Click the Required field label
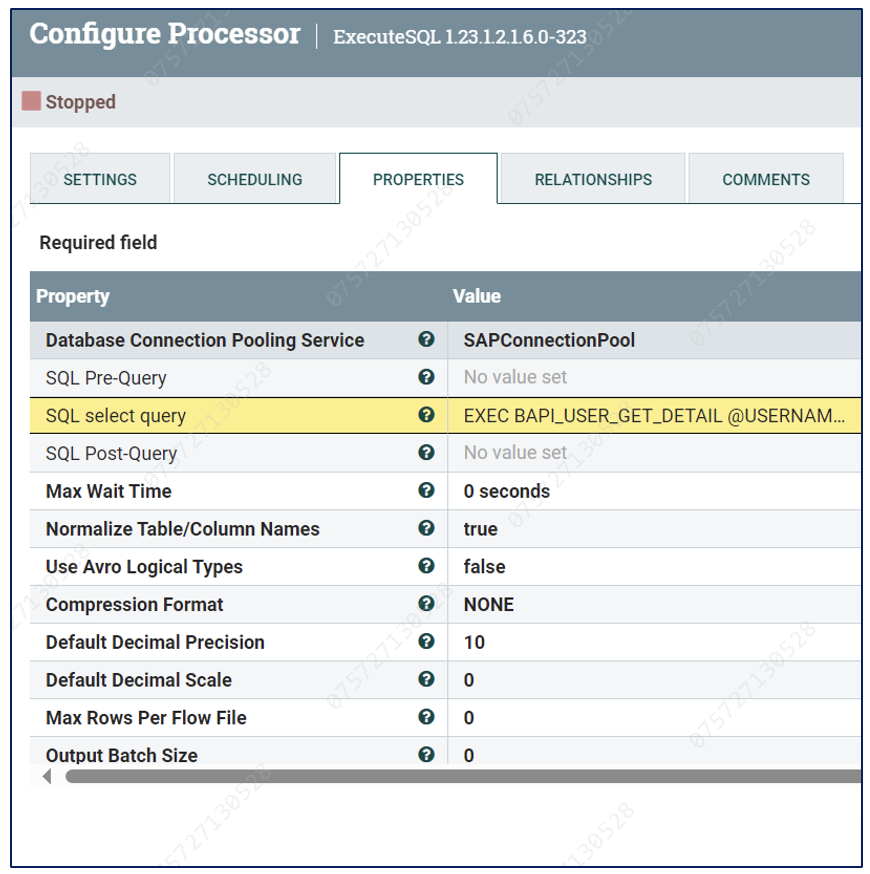The height and width of the screenshot is (874, 870). (x=98, y=242)
